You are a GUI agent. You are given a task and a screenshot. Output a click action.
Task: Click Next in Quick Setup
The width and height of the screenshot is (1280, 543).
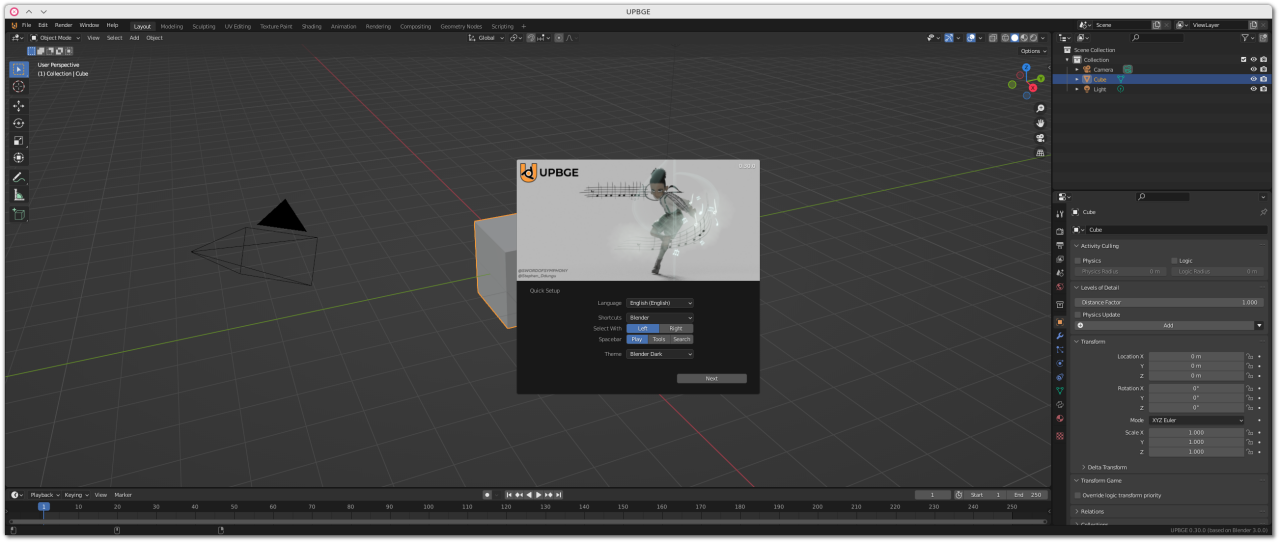coord(711,378)
